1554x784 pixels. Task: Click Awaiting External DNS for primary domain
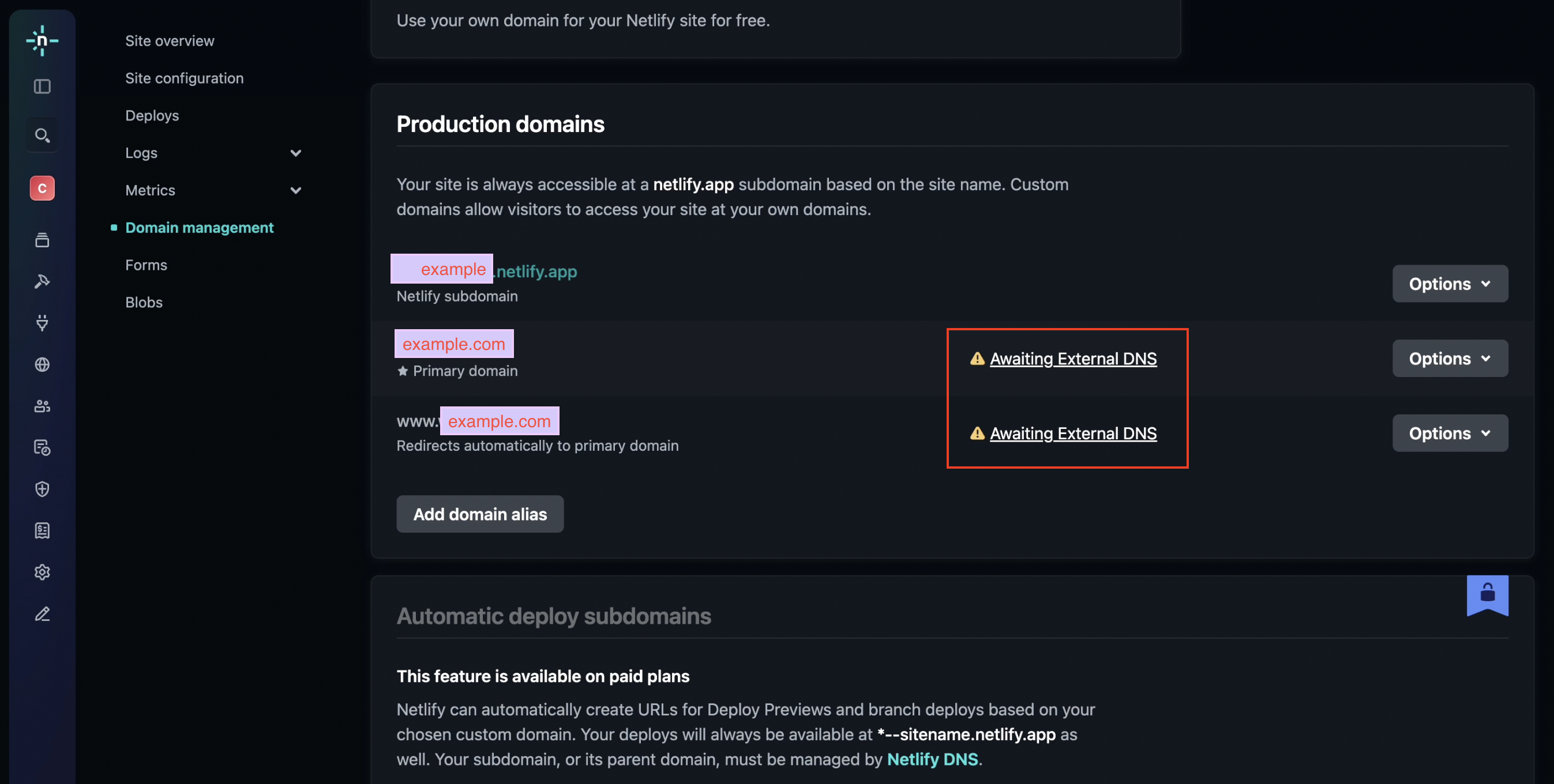pyautogui.click(x=1073, y=359)
